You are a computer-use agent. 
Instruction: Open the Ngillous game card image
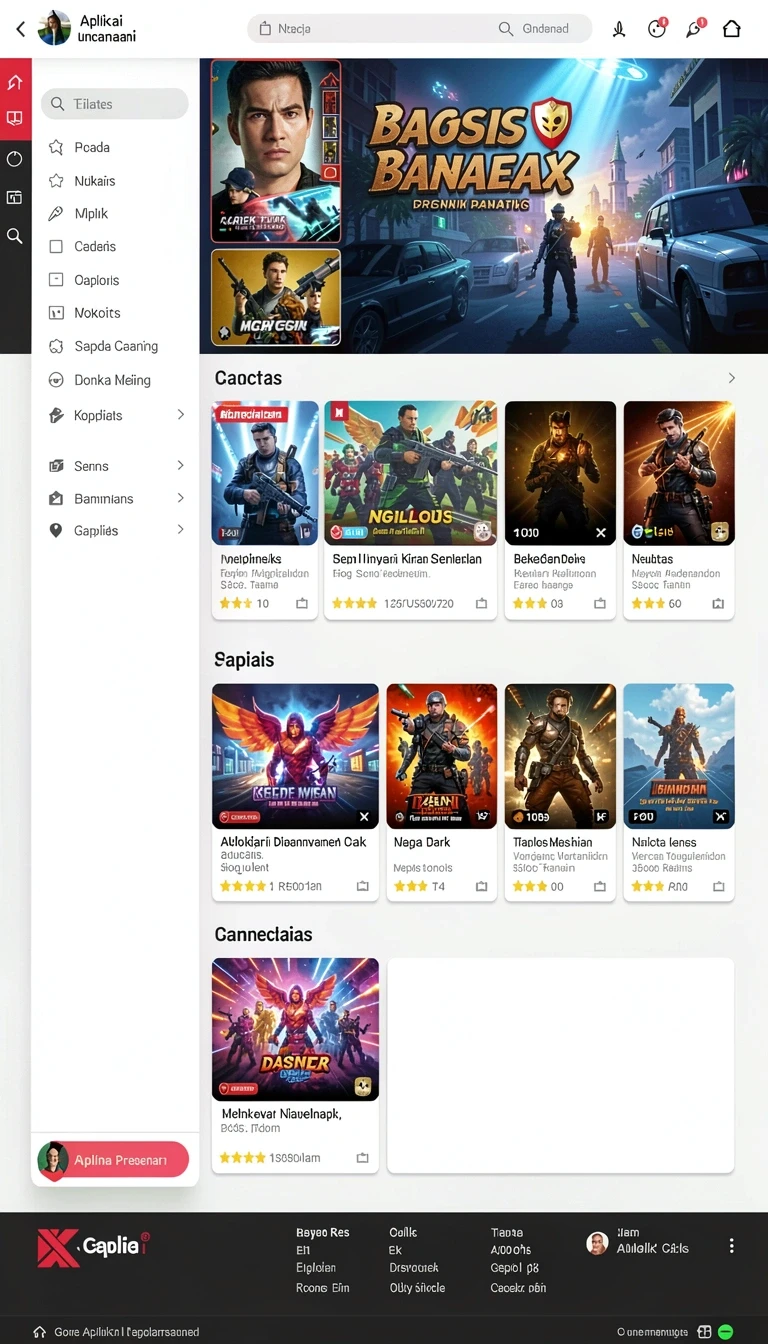(x=410, y=473)
